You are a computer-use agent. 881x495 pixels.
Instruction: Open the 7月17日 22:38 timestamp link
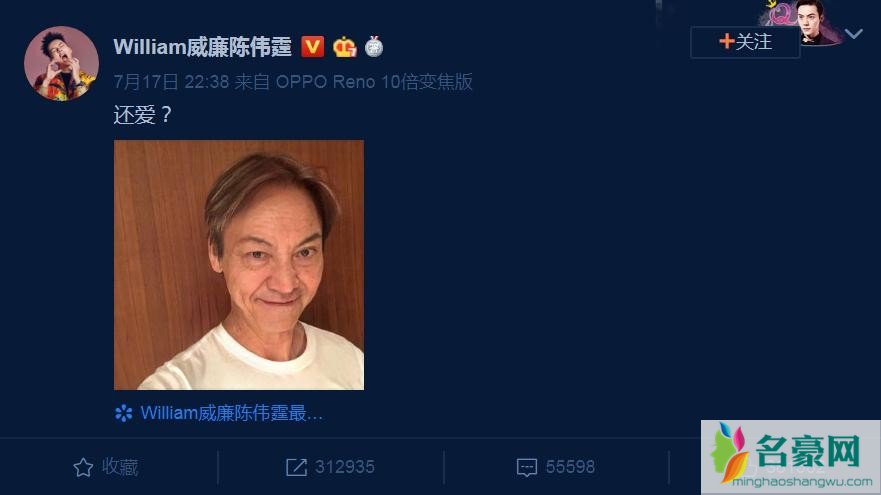(x=171, y=82)
